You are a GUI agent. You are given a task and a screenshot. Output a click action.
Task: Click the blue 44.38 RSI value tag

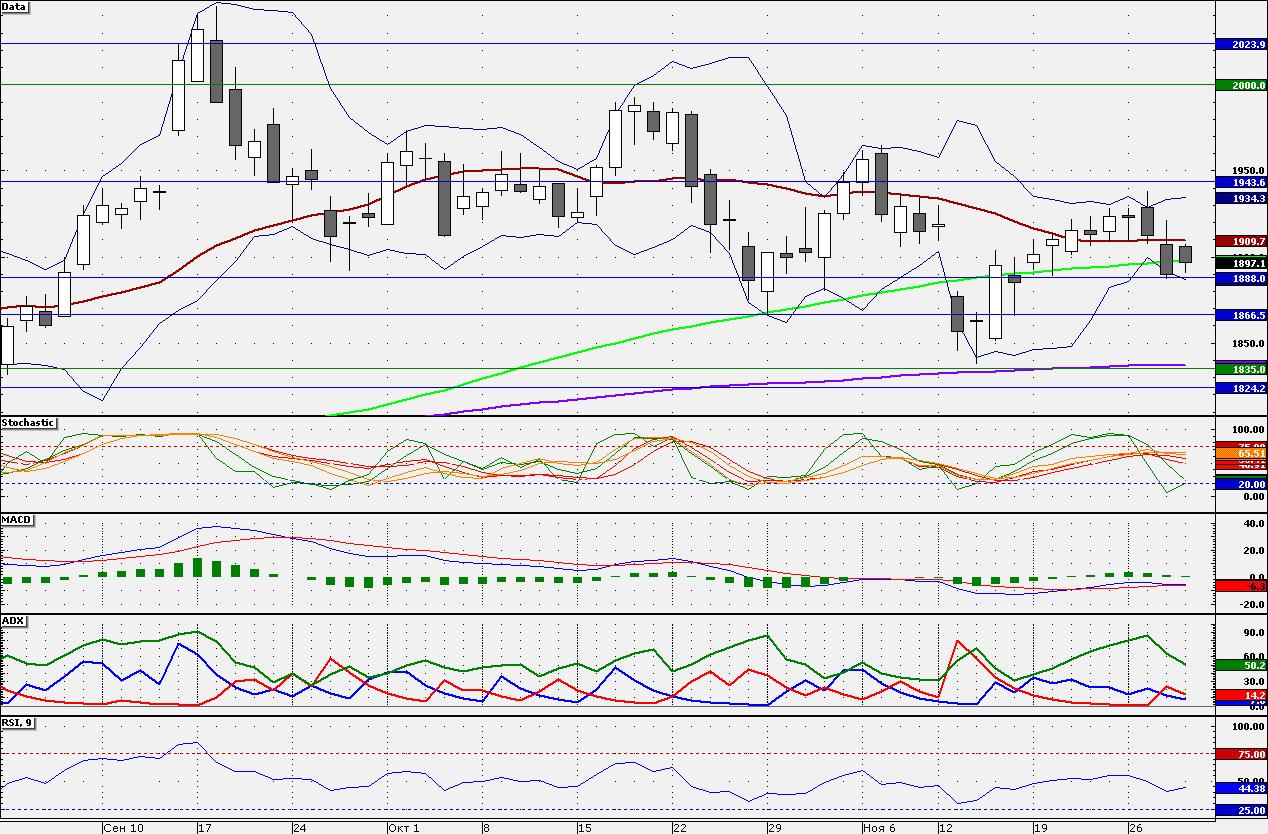click(x=1241, y=788)
